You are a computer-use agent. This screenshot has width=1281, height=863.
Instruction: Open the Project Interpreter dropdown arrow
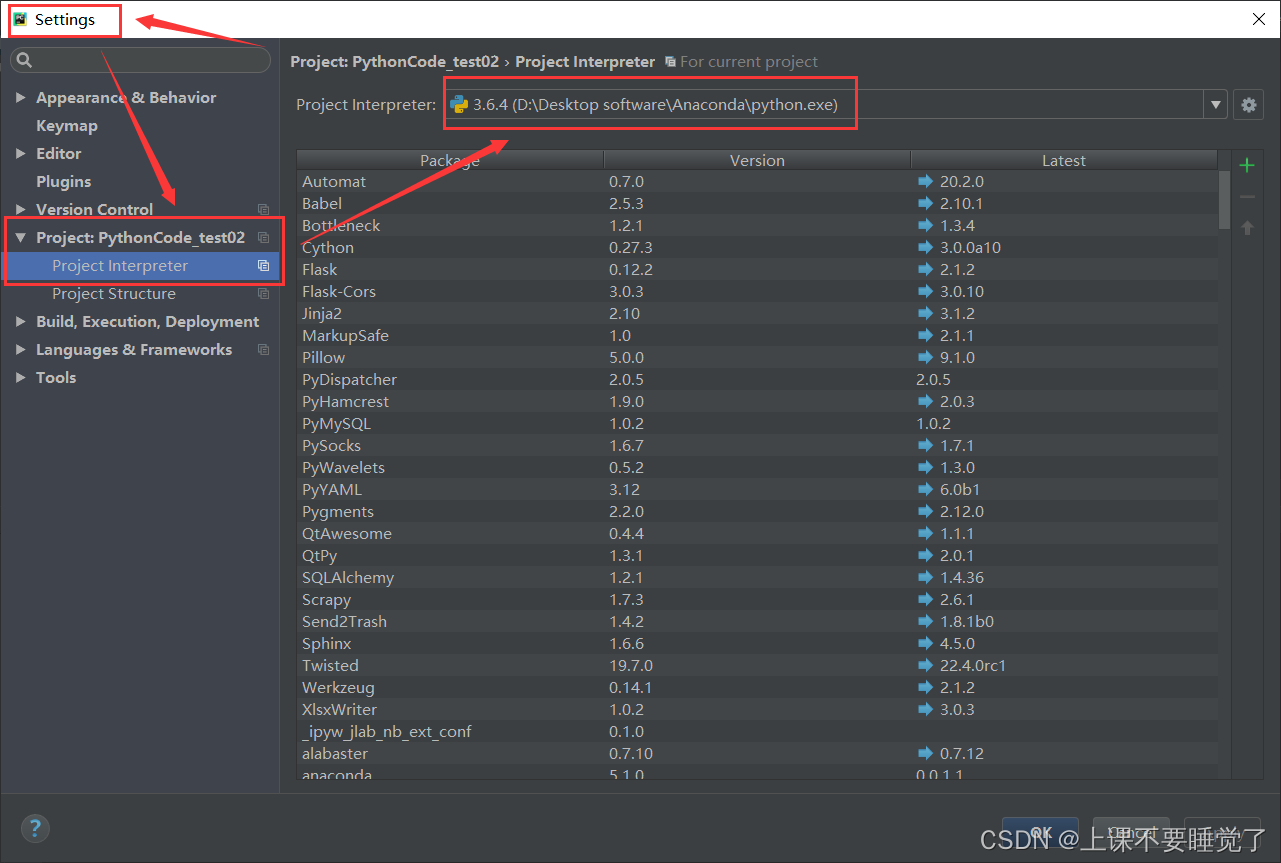[1215, 105]
